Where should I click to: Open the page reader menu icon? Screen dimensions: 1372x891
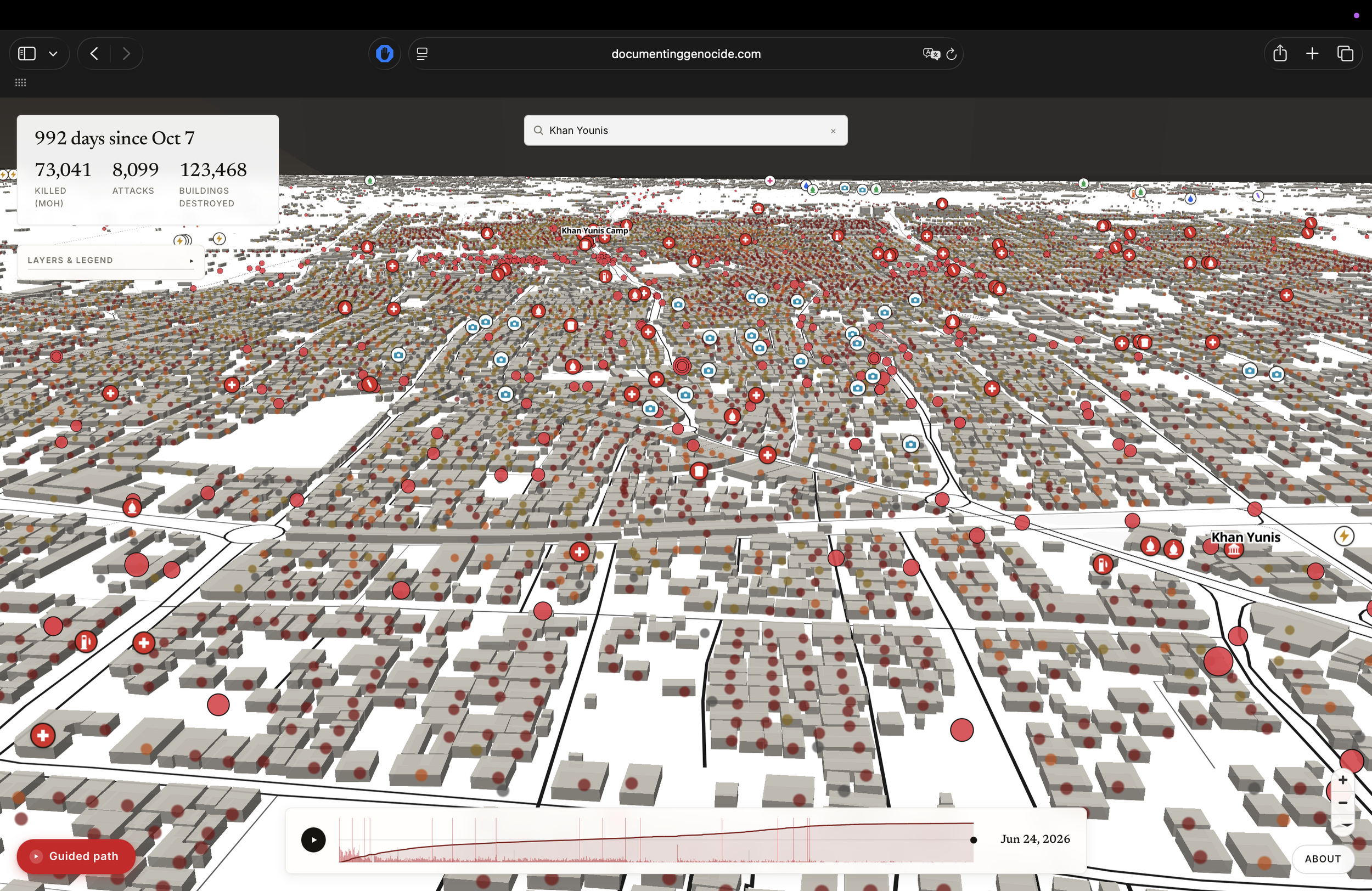[422, 54]
